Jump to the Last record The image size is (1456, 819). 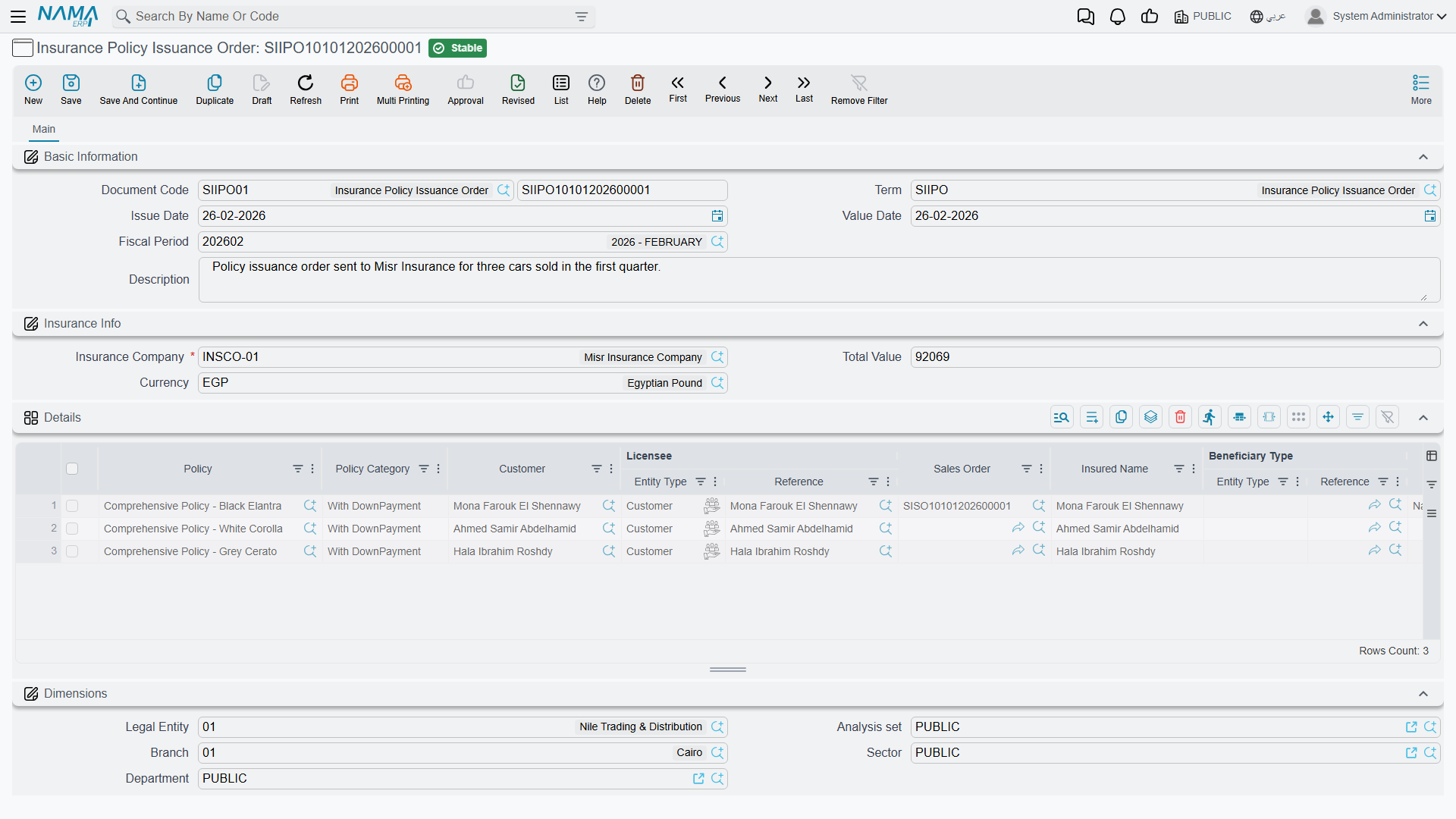pyautogui.click(x=804, y=88)
